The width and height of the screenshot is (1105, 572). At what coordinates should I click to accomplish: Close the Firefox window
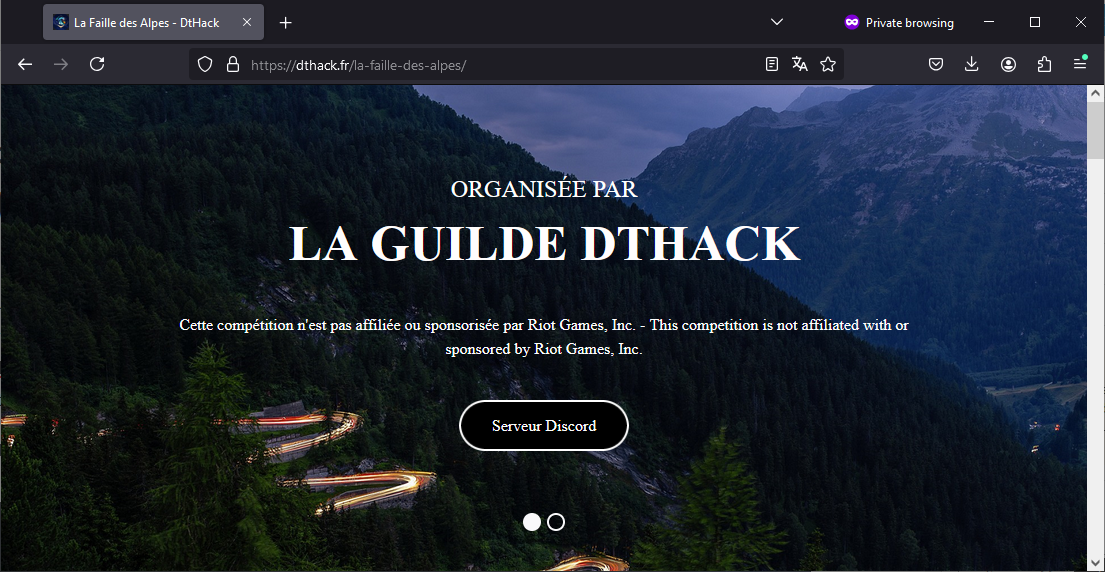1080,23
